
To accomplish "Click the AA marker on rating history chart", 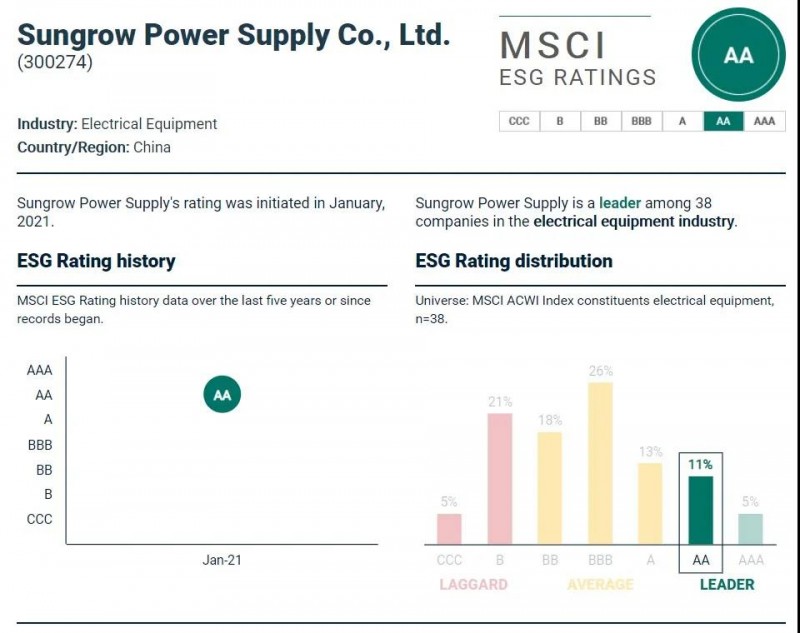I will [x=222, y=395].
